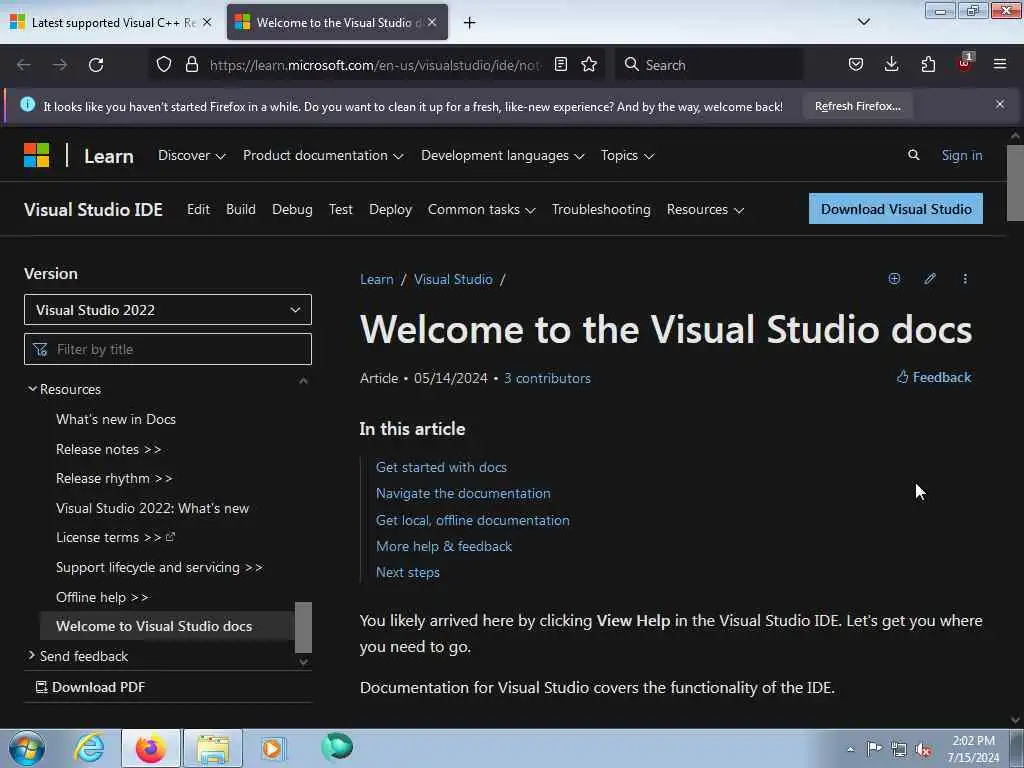Click the add to collection plus icon
The width and height of the screenshot is (1024, 768).
tap(894, 279)
